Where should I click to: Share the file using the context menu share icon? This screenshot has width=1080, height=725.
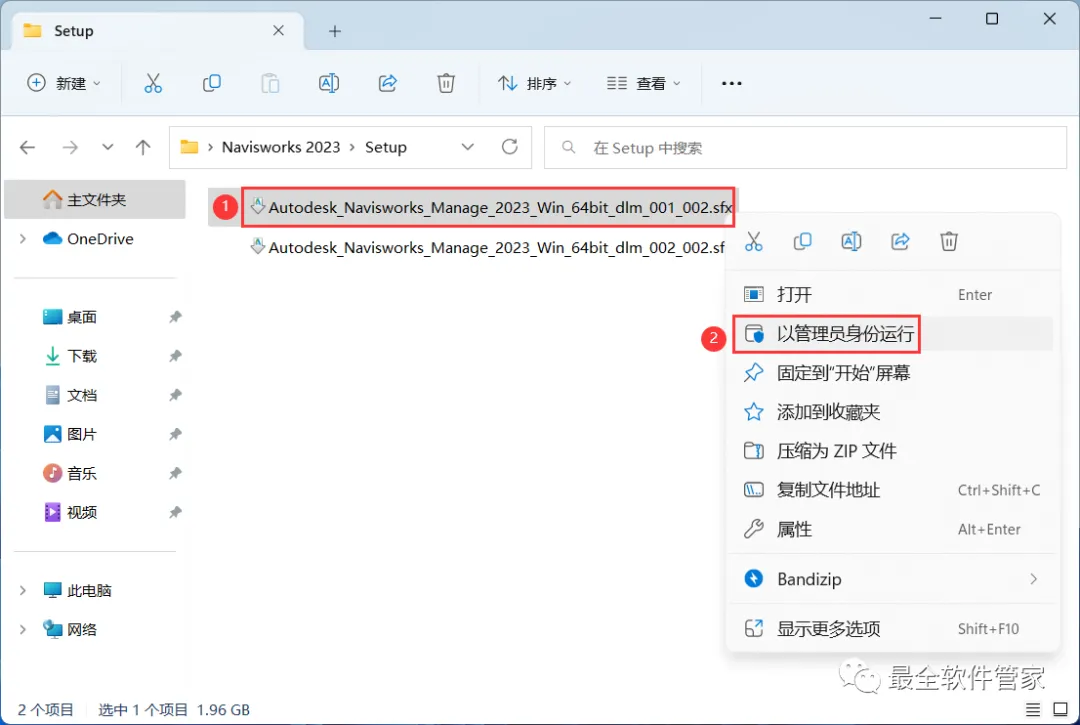[900, 242]
